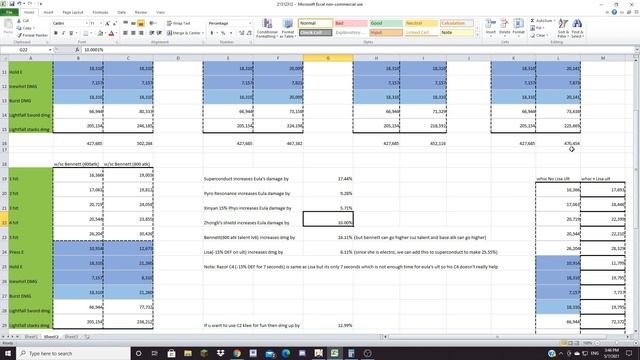Decrease the font size

[x=115, y=23]
